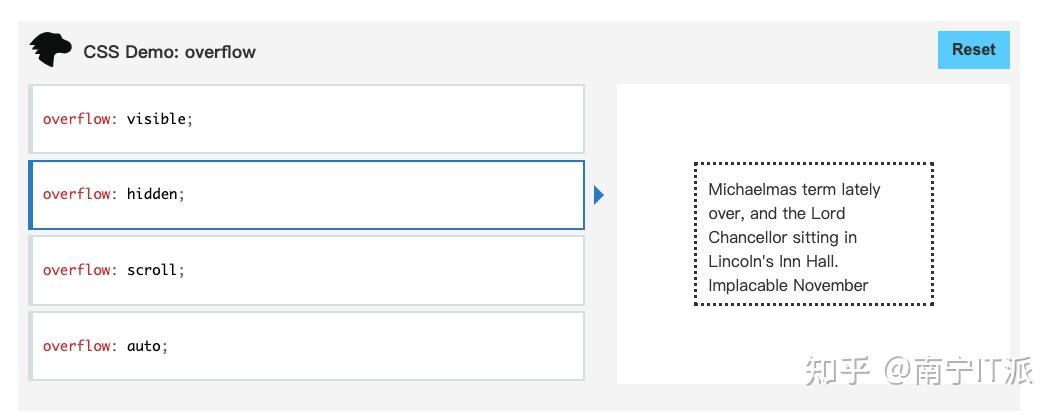Select the overflow: visible option

tap(306, 119)
